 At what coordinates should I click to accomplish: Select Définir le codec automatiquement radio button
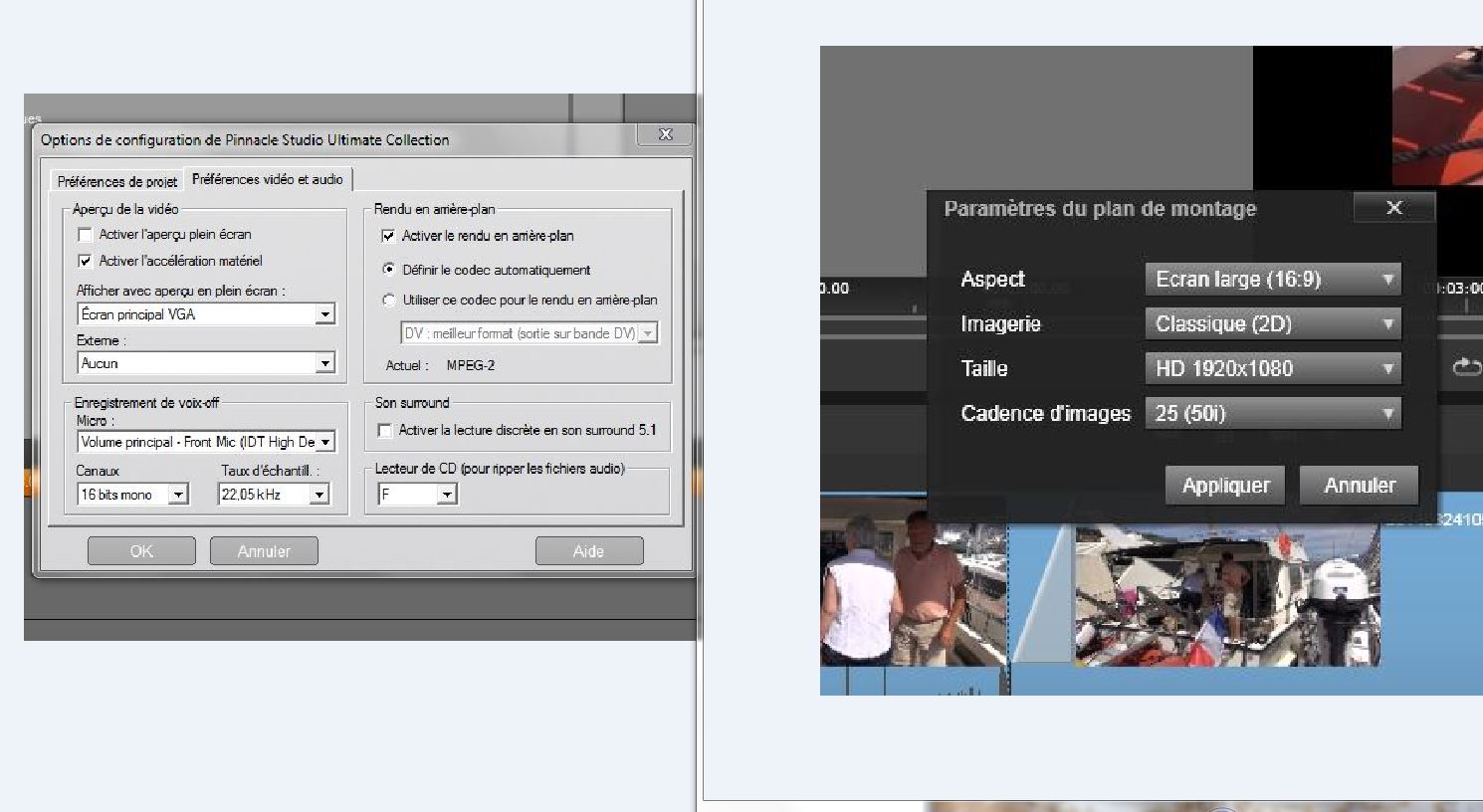coord(389,270)
